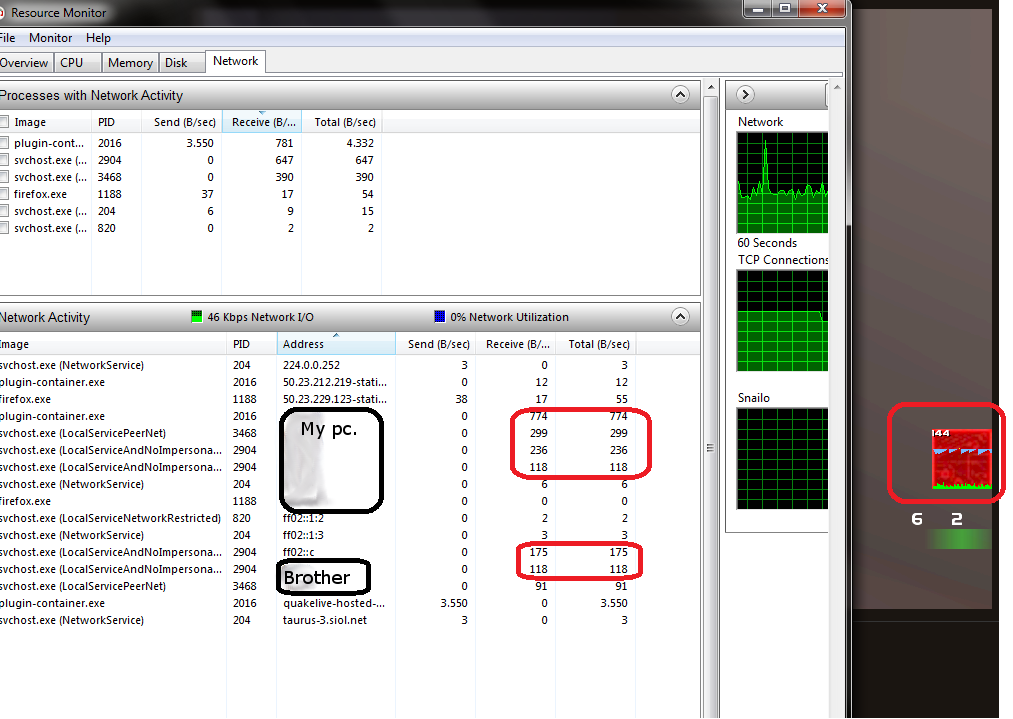
Task: Maximize the Resource Monitor window
Action: coord(786,8)
